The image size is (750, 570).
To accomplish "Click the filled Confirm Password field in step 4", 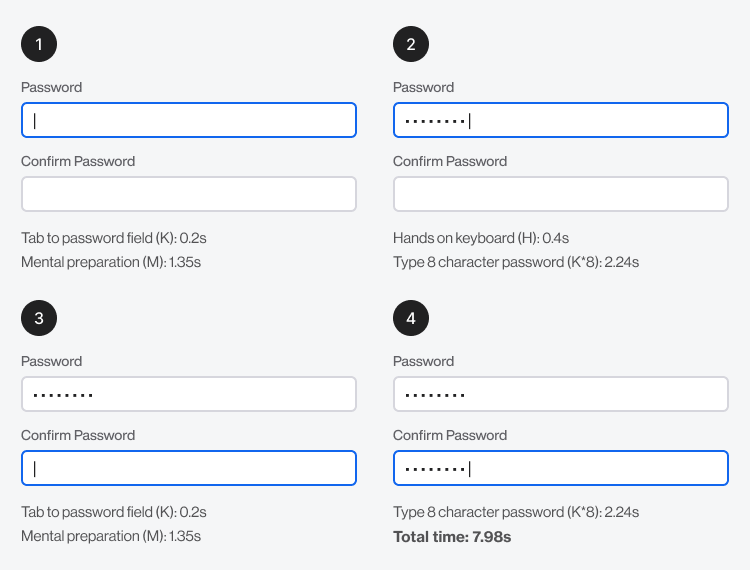I will click(x=560, y=468).
